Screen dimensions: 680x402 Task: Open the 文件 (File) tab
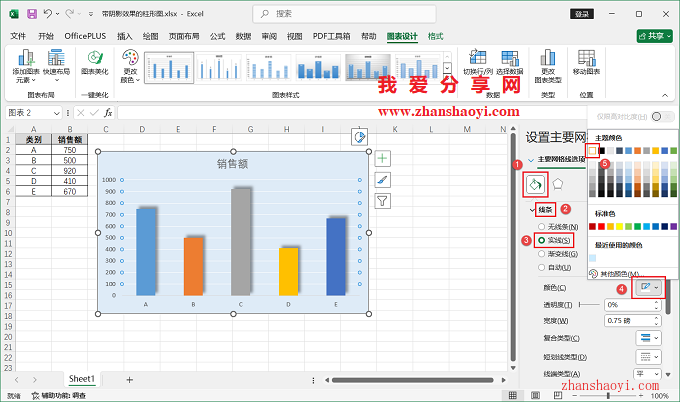[x=18, y=36]
